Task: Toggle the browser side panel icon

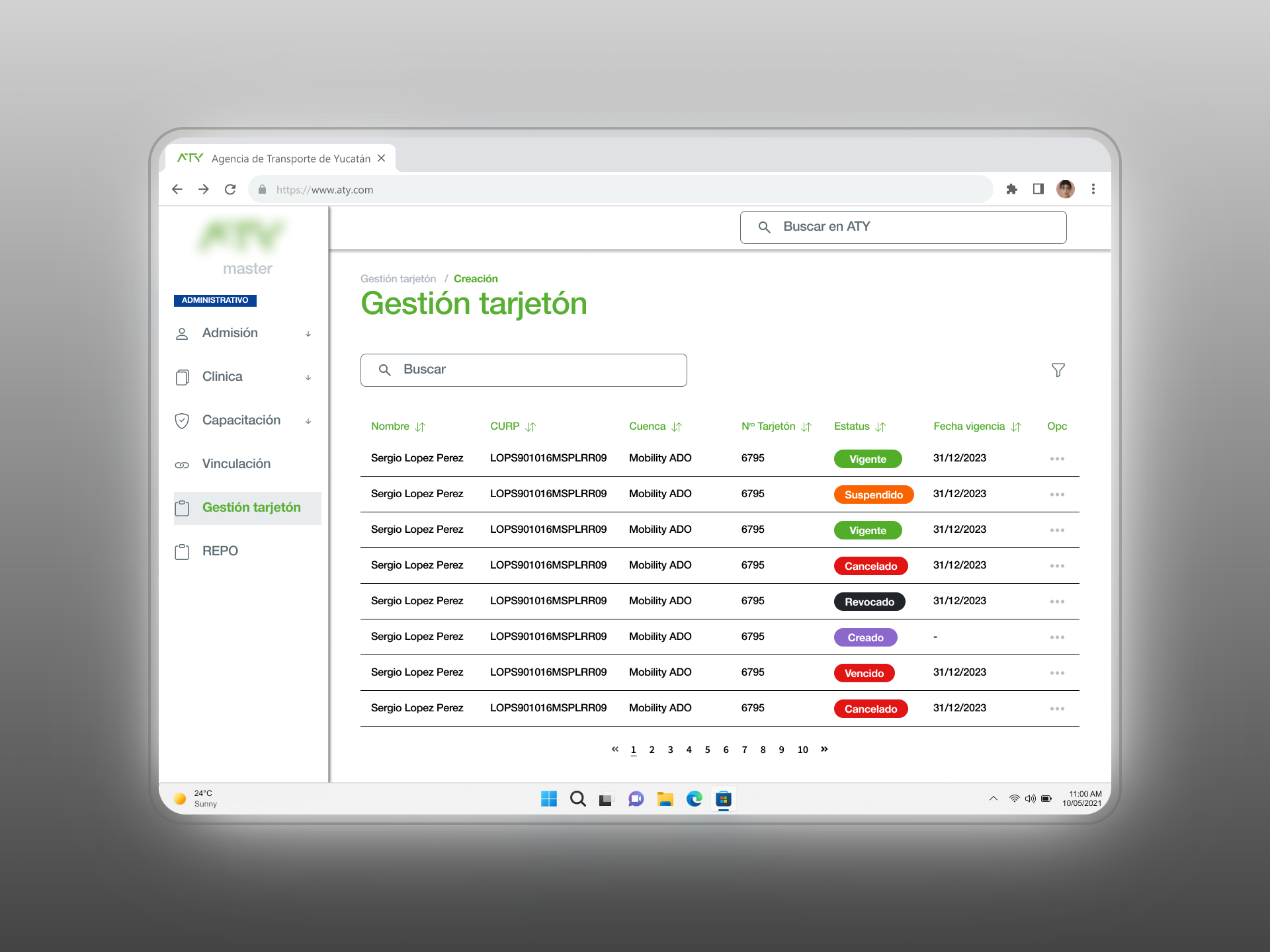Action: tap(1038, 189)
